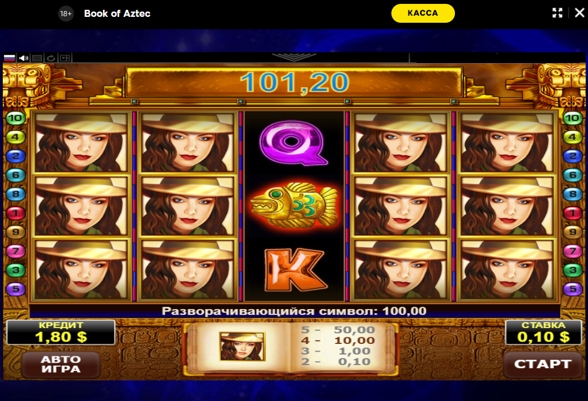Click the СТАВКА bet amount display

pyautogui.click(x=543, y=332)
